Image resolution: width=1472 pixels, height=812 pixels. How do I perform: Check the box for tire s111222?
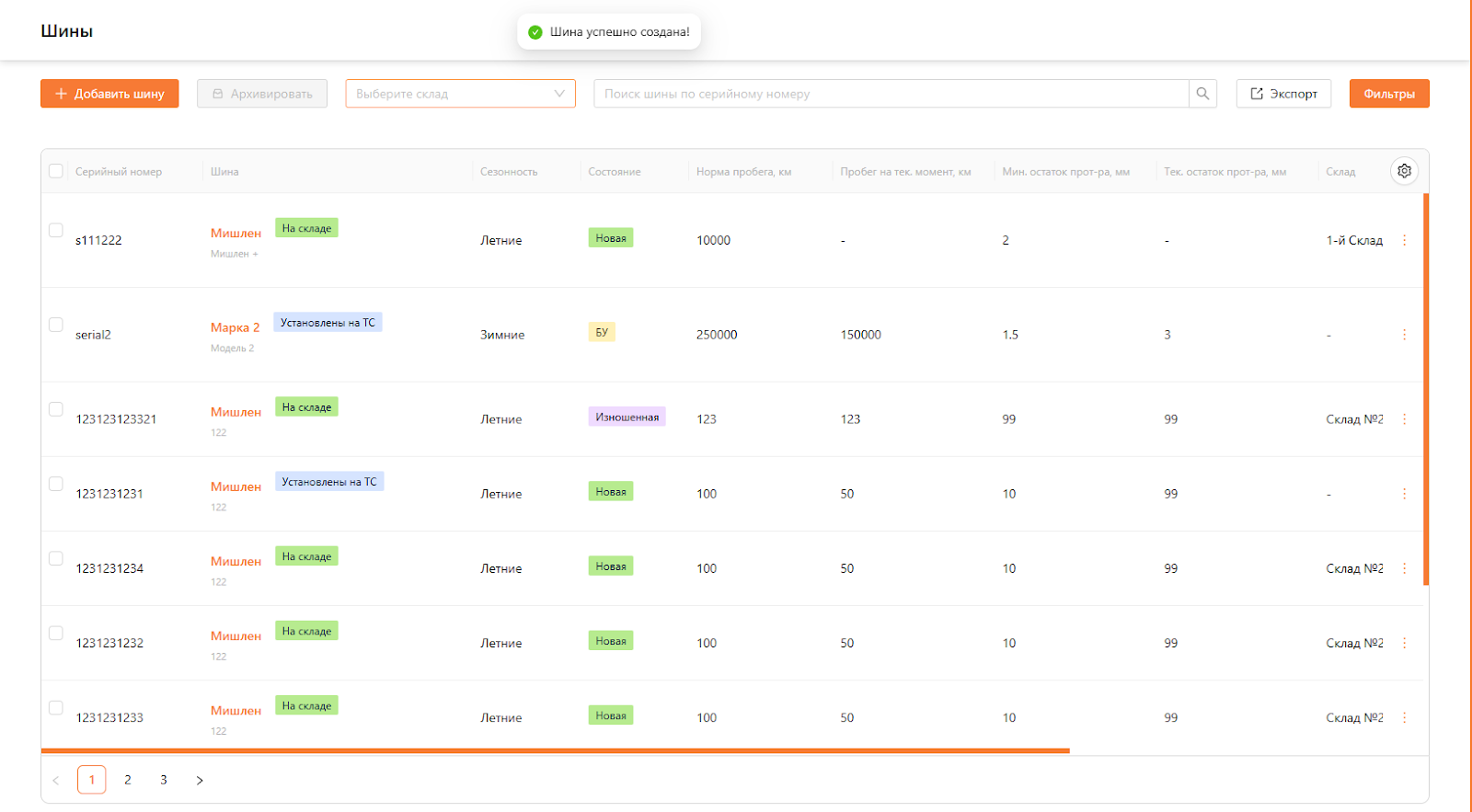pyautogui.click(x=56, y=230)
